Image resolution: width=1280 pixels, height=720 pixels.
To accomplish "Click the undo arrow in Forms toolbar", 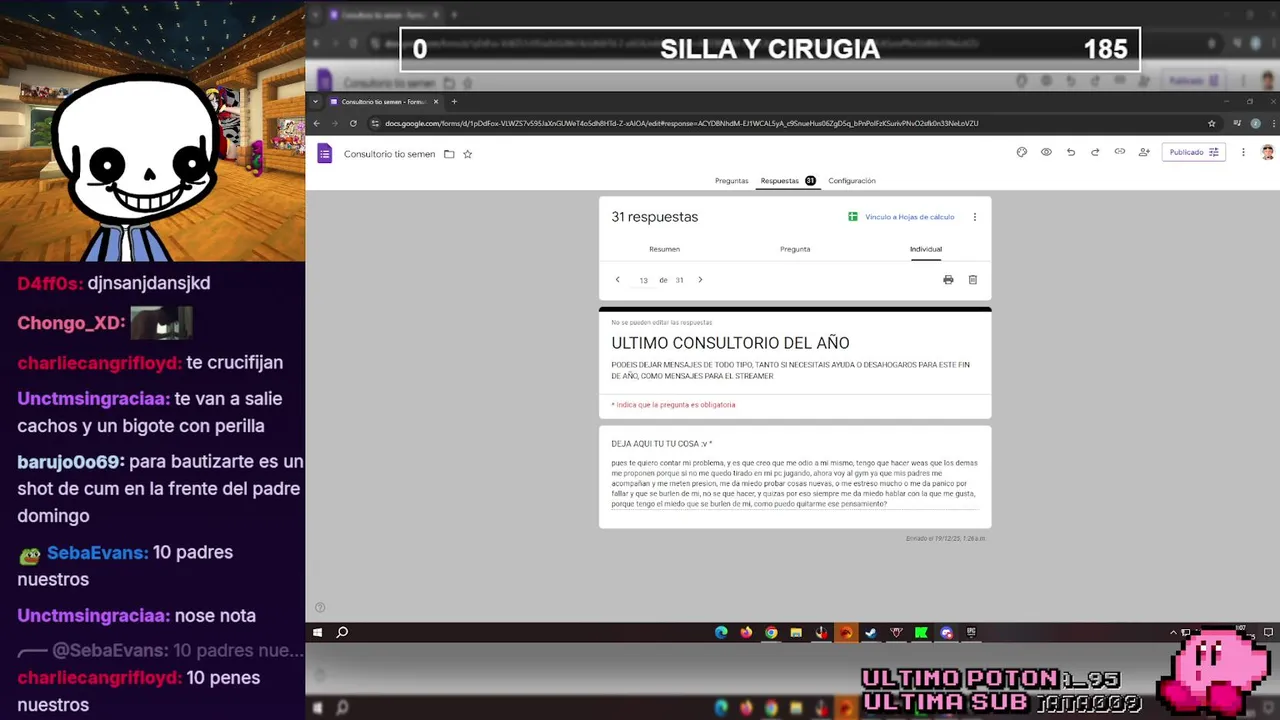I will tap(1071, 152).
